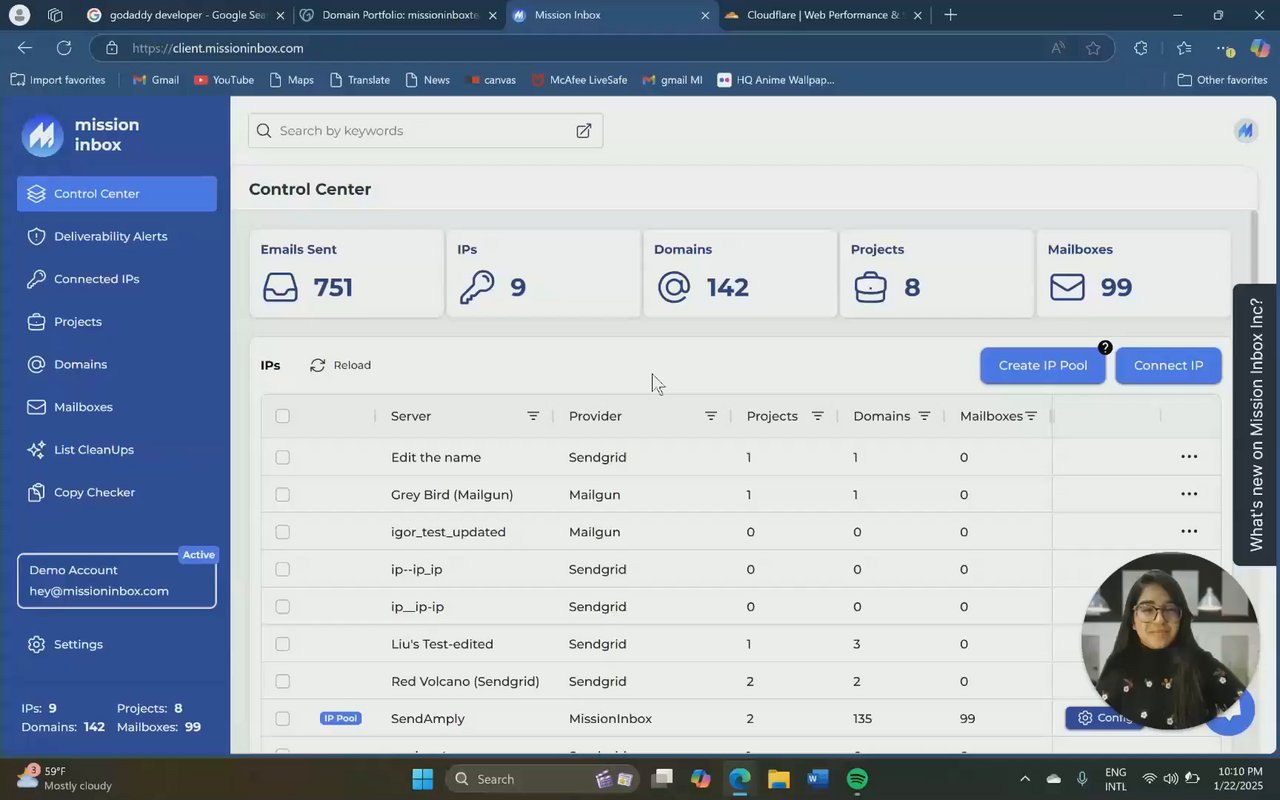Click the Create IP Pool button

(x=1042, y=366)
